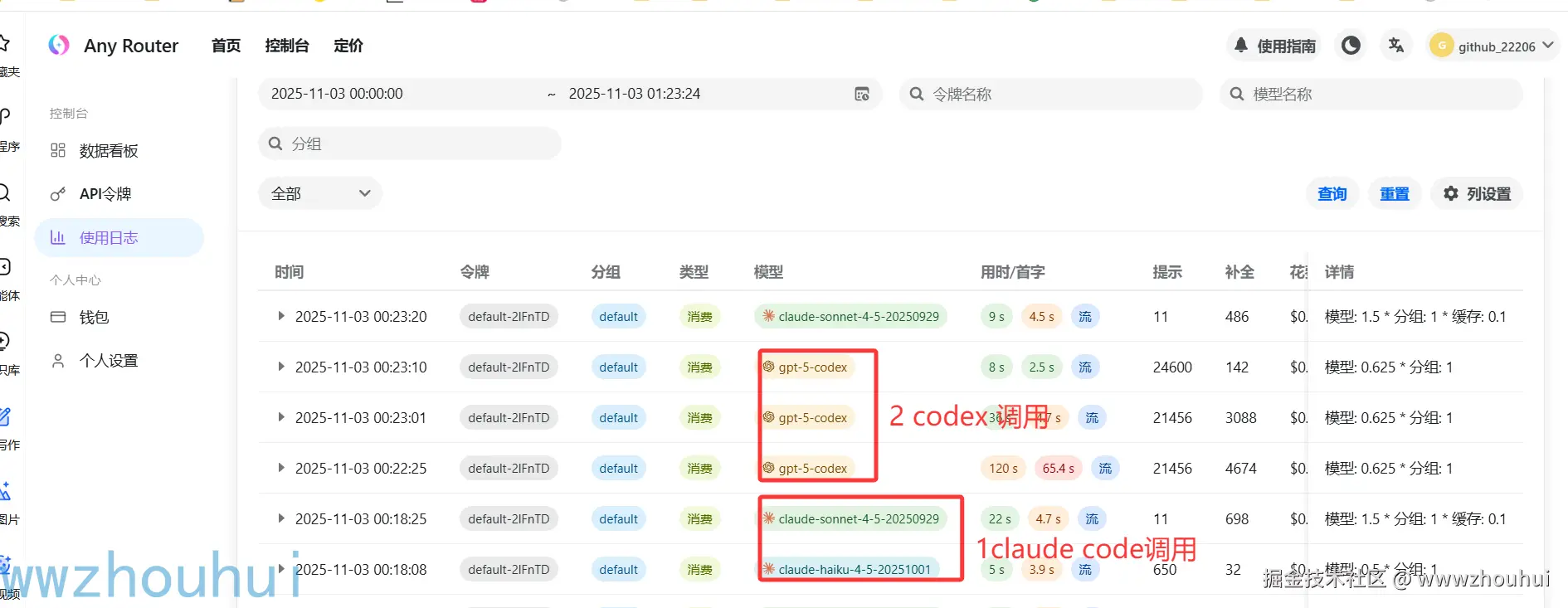Click the default group tag in the 00:18:25 row
This screenshot has width=1568, height=608.
click(x=619, y=518)
